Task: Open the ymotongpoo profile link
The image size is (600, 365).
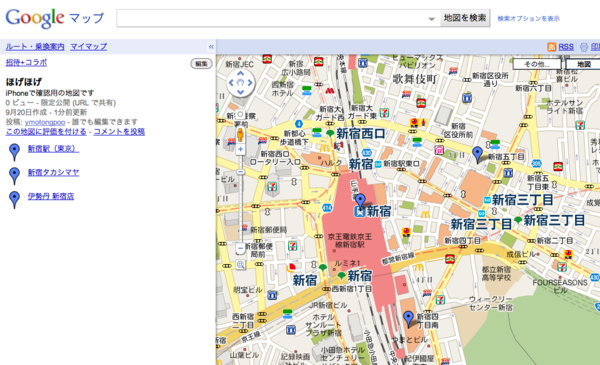Action: point(45,122)
